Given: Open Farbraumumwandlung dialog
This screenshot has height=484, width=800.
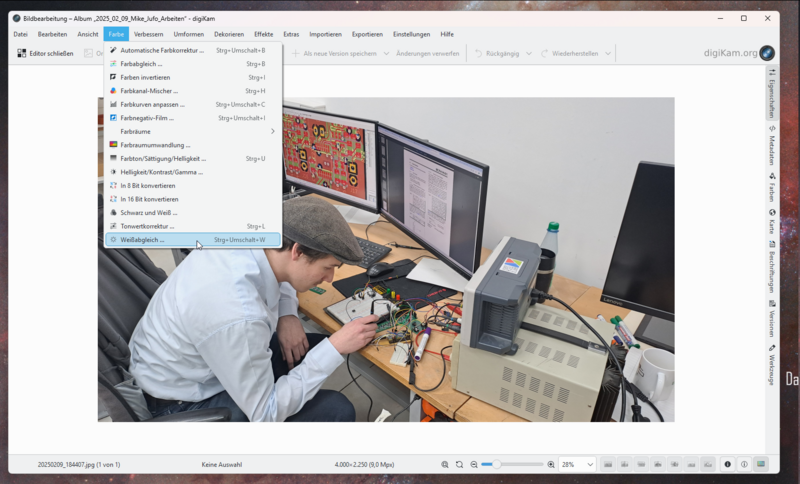Looking at the screenshot, I should click(x=193, y=145).
